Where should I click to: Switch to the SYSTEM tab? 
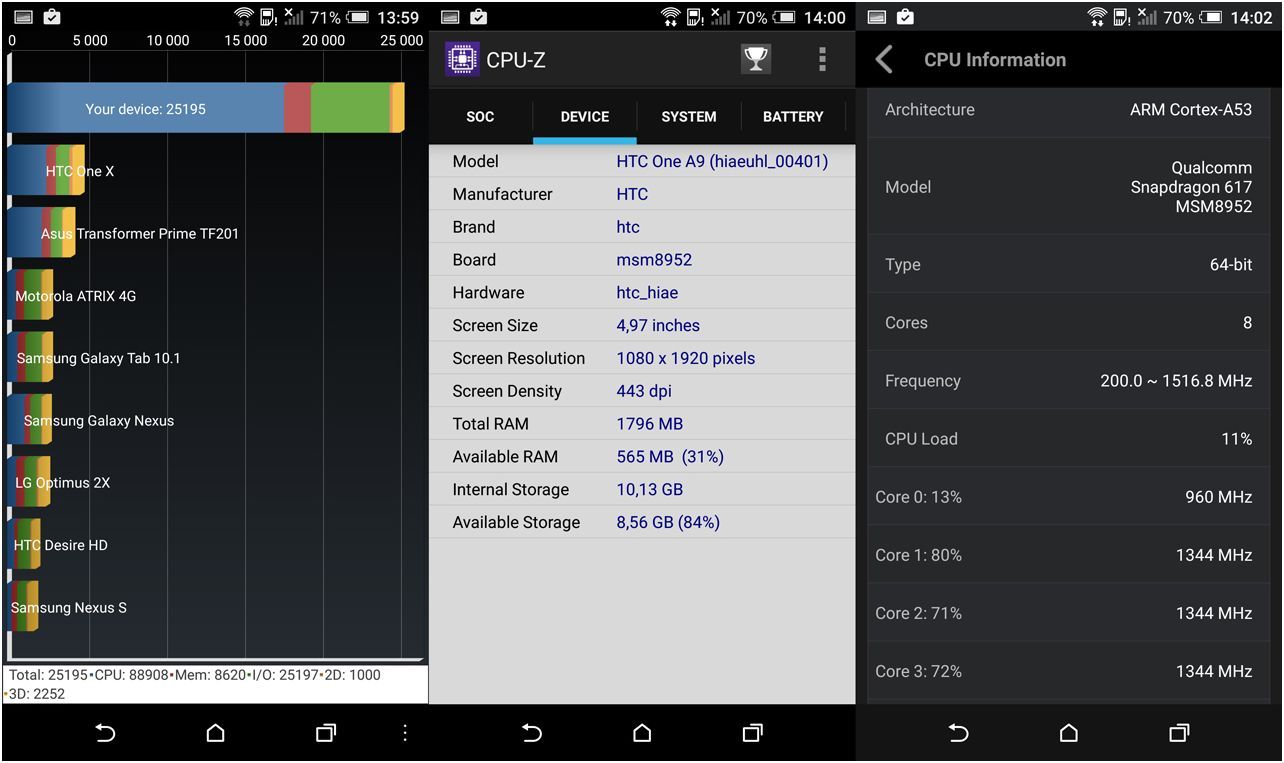[688, 117]
